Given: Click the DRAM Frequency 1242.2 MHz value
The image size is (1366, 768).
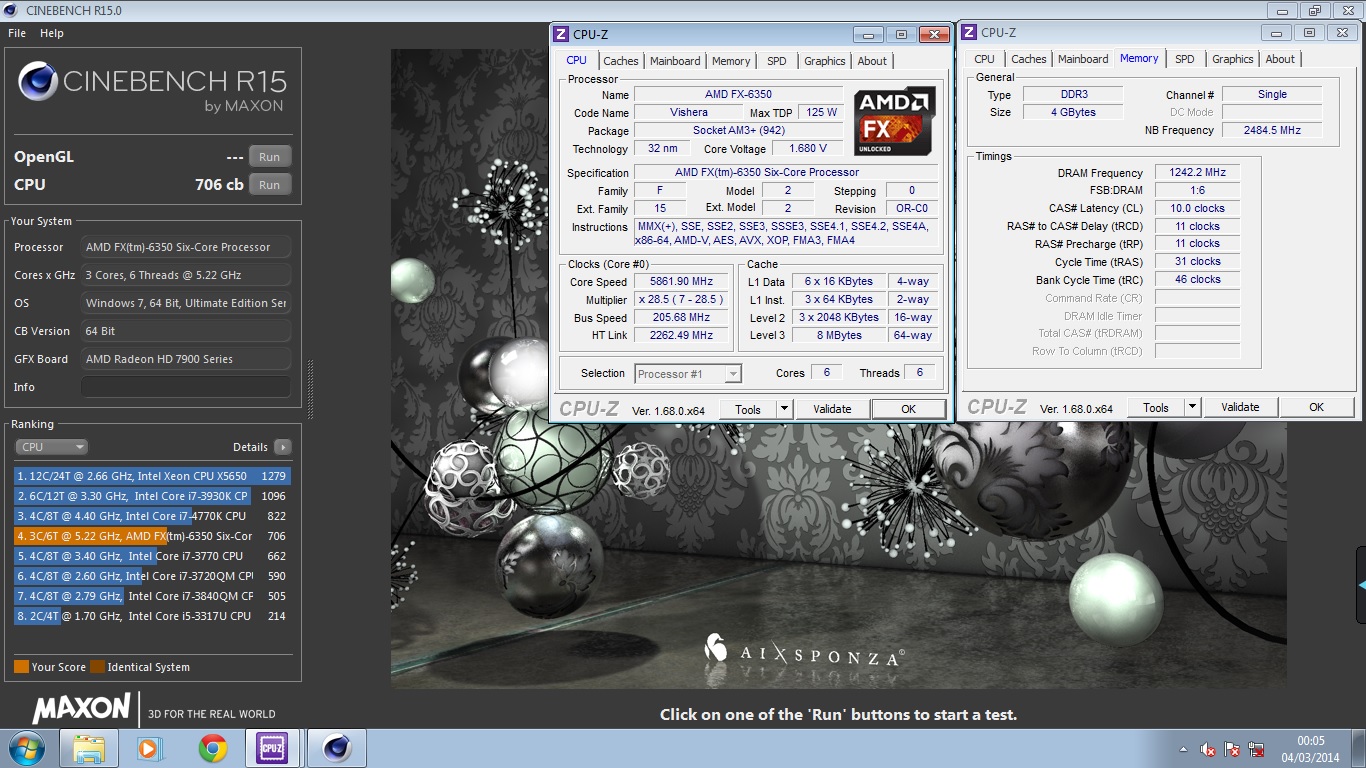Looking at the screenshot, I should click(x=1197, y=173).
